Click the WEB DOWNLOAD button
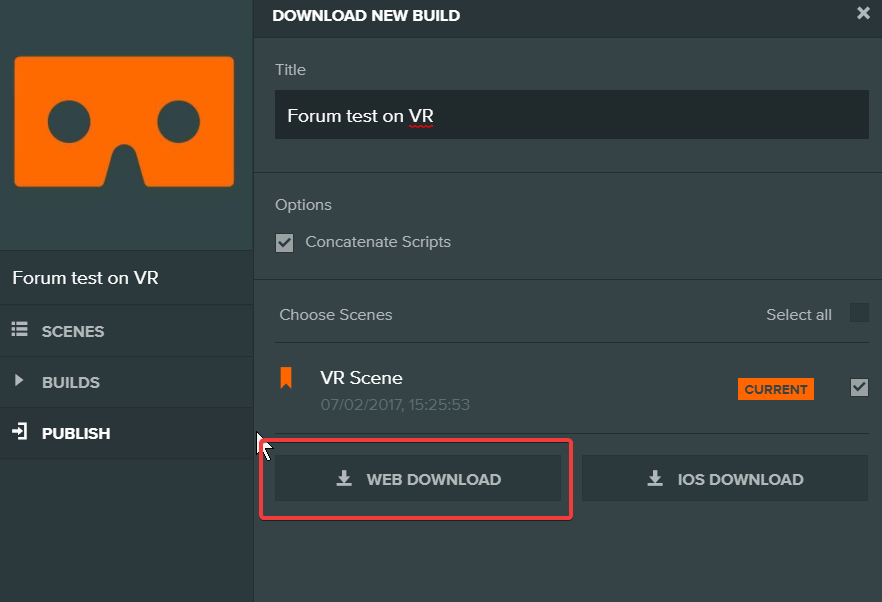Screen dimensions: 882x602 pyautogui.click(x=418, y=478)
